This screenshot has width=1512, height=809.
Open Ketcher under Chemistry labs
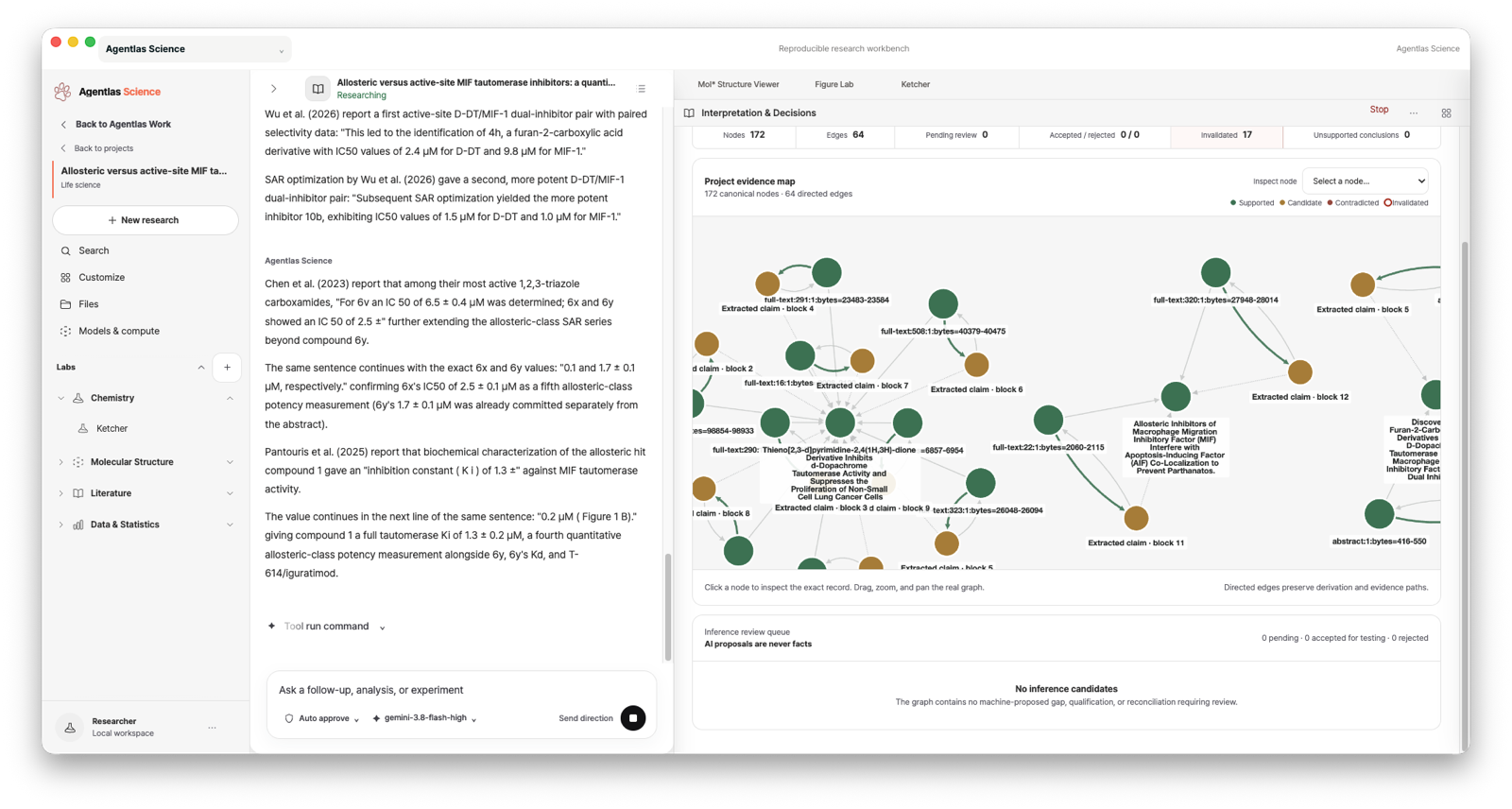(112, 428)
